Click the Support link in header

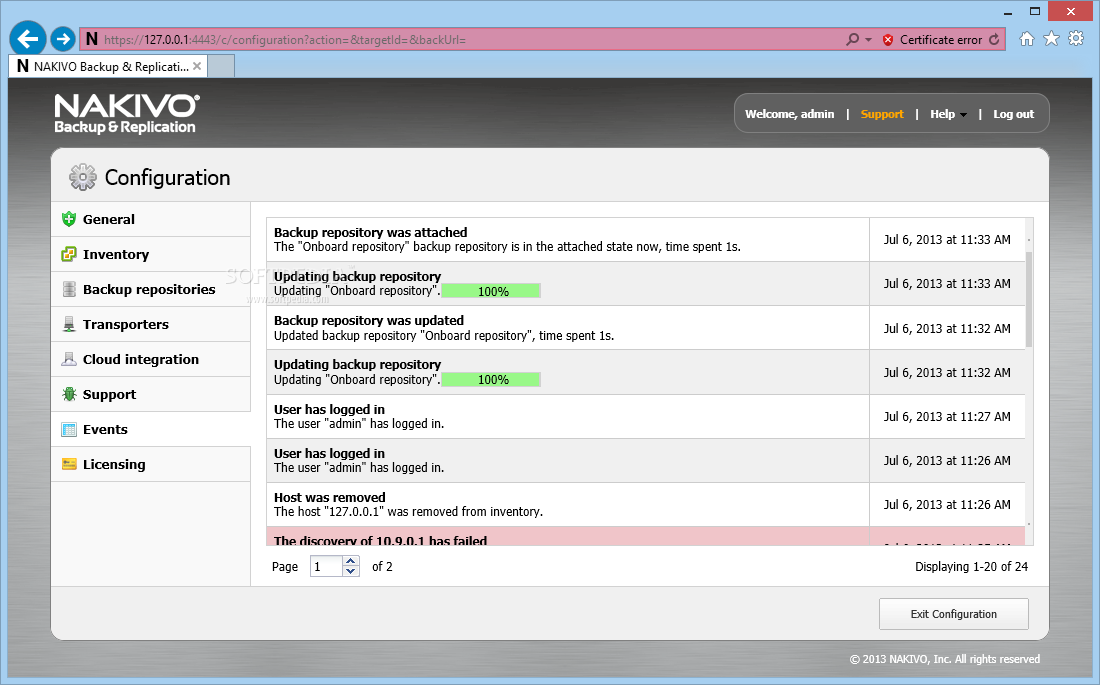[x=882, y=114]
